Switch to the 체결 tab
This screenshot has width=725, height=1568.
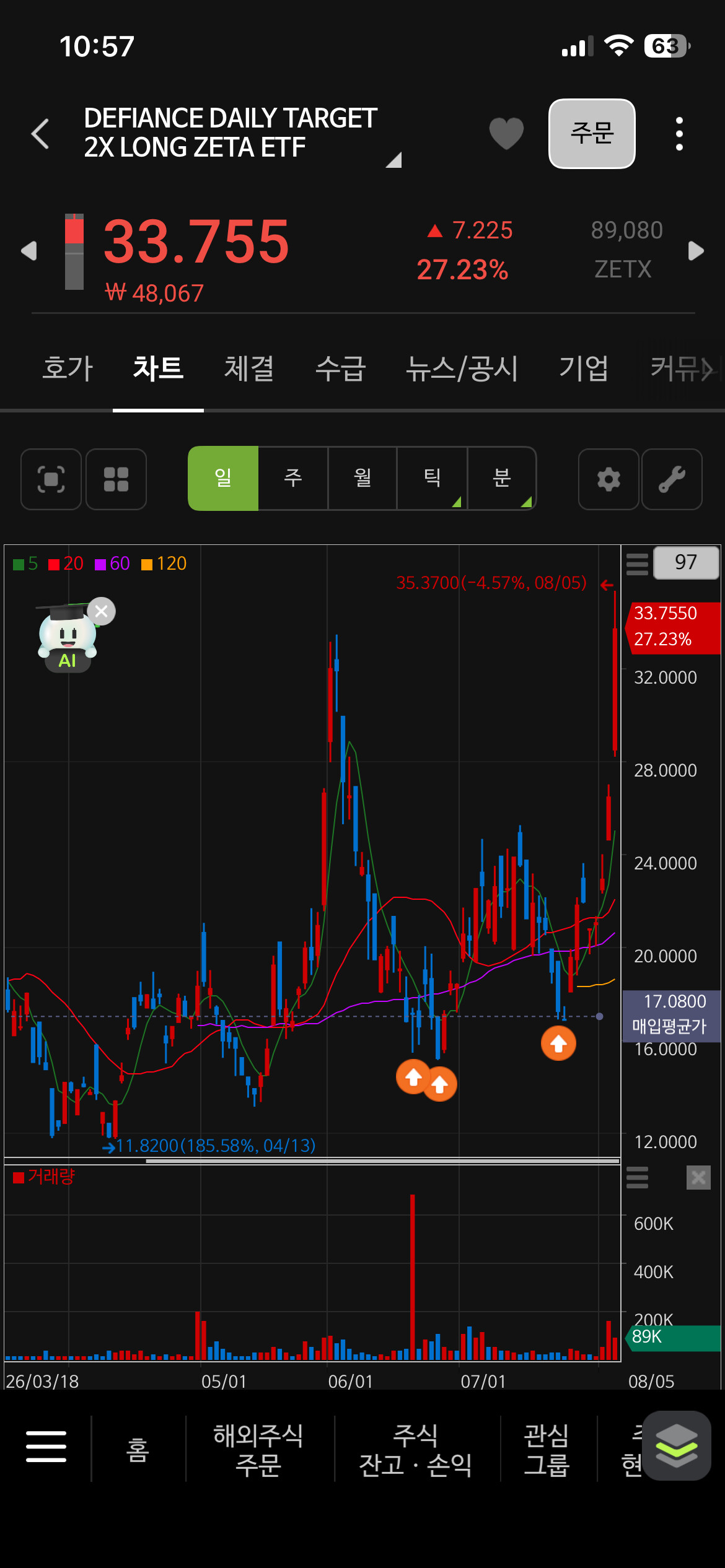pyautogui.click(x=249, y=368)
